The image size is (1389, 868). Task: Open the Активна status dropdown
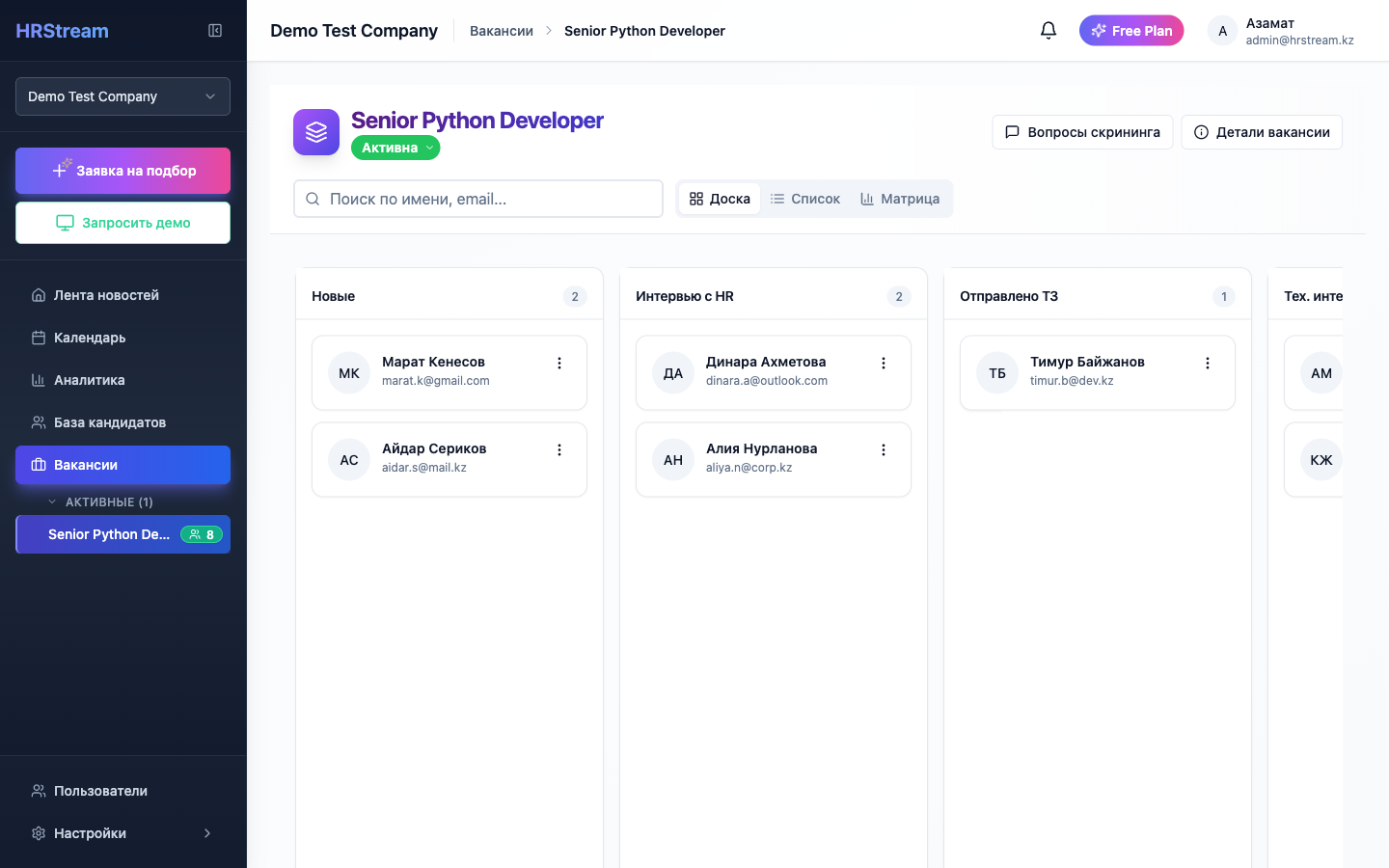click(x=395, y=147)
